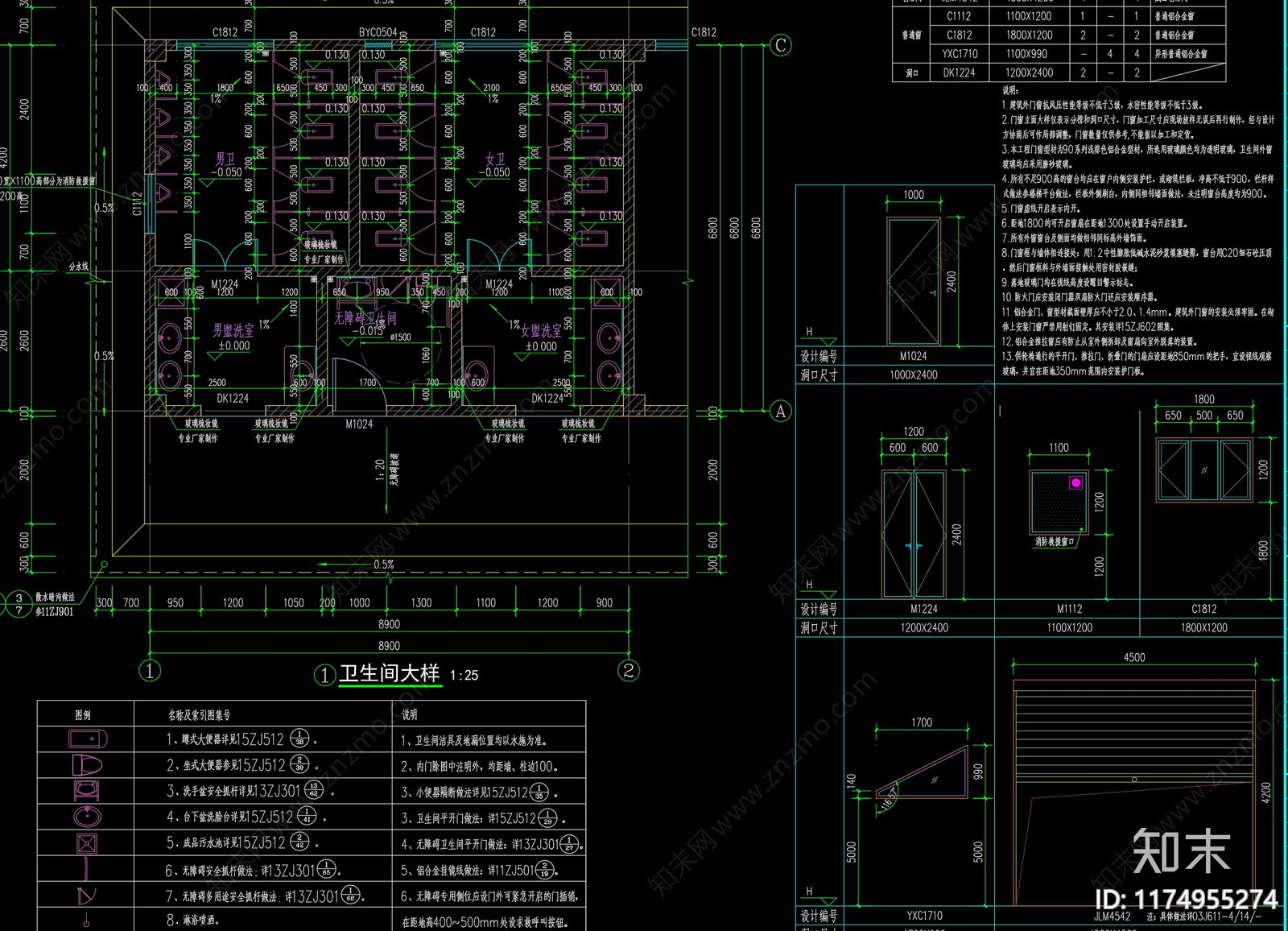
Task: Select legend row '4、台下盆洗脸台详见15ZJ512'
Action: click(245, 817)
